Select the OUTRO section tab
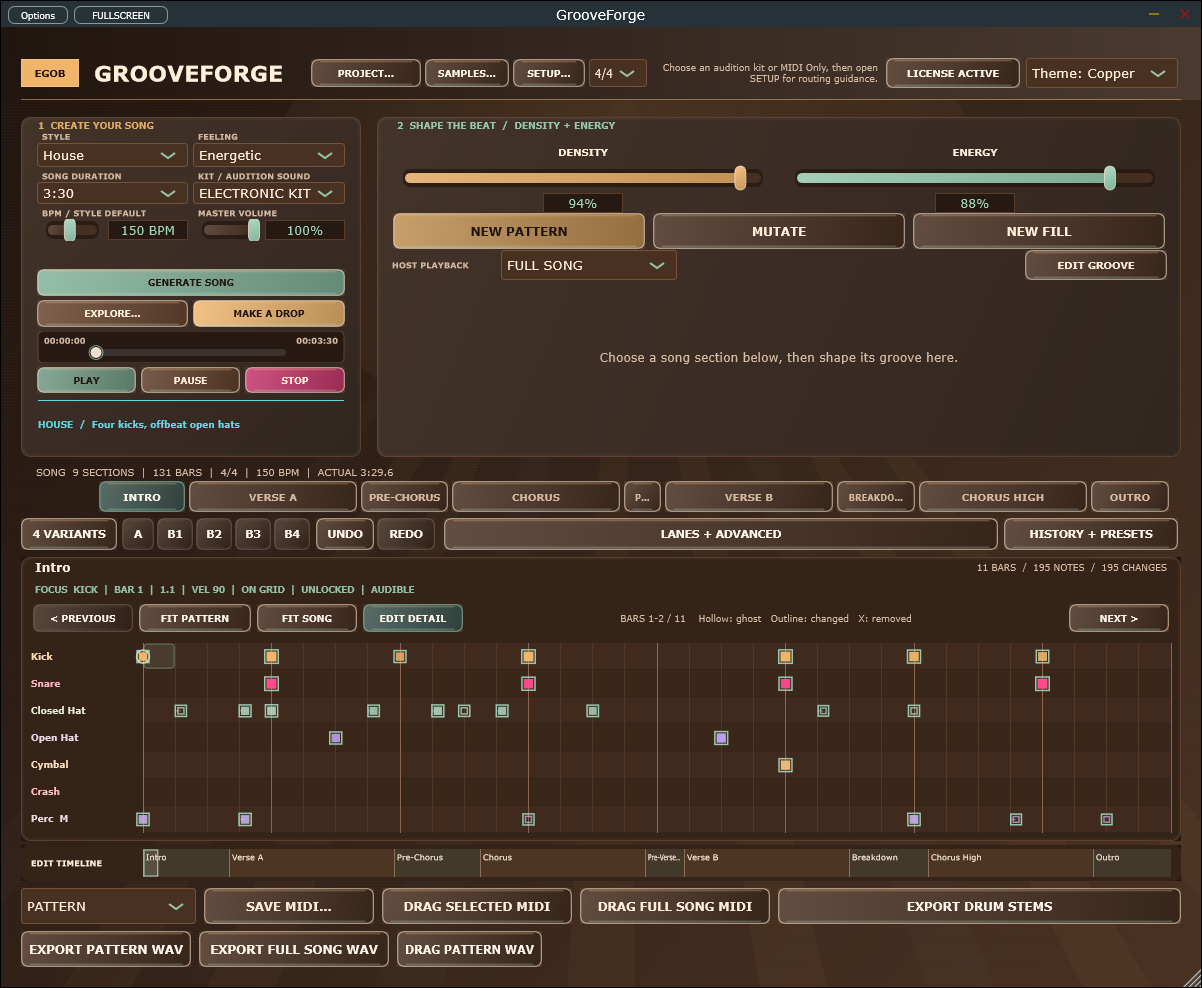1202x988 pixels. [x=1130, y=497]
